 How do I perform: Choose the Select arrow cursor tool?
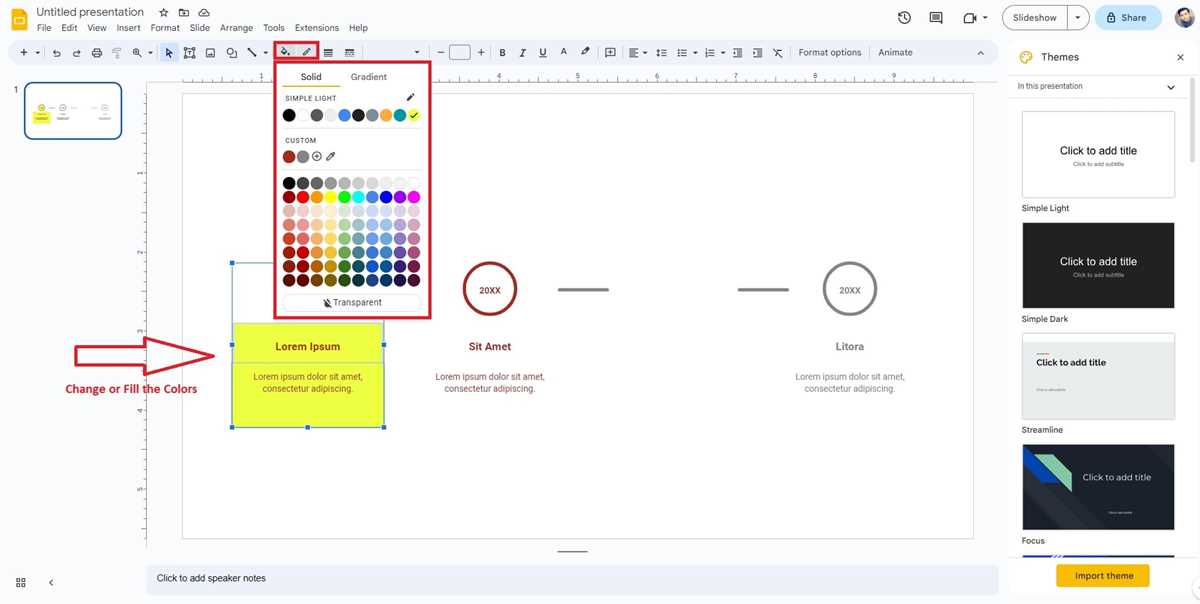169,53
